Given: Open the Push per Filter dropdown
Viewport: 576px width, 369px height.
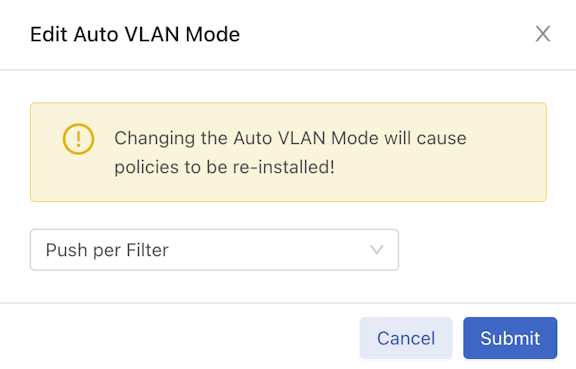Looking at the screenshot, I should [214, 250].
